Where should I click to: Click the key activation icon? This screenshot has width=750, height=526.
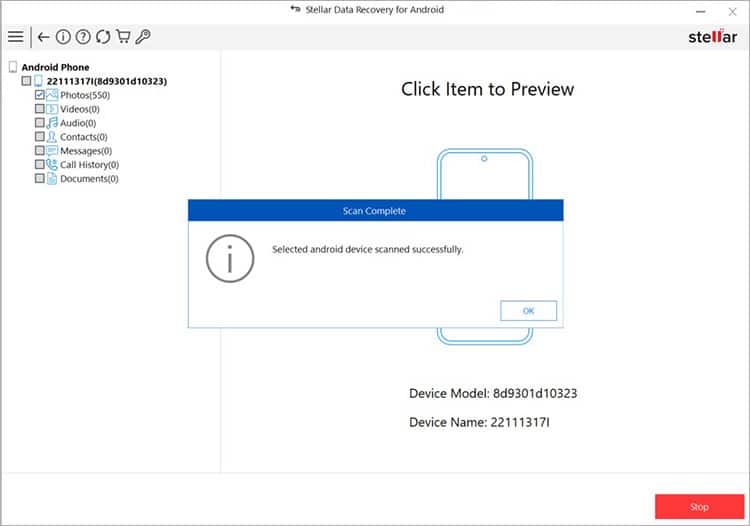click(x=143, y=37)
